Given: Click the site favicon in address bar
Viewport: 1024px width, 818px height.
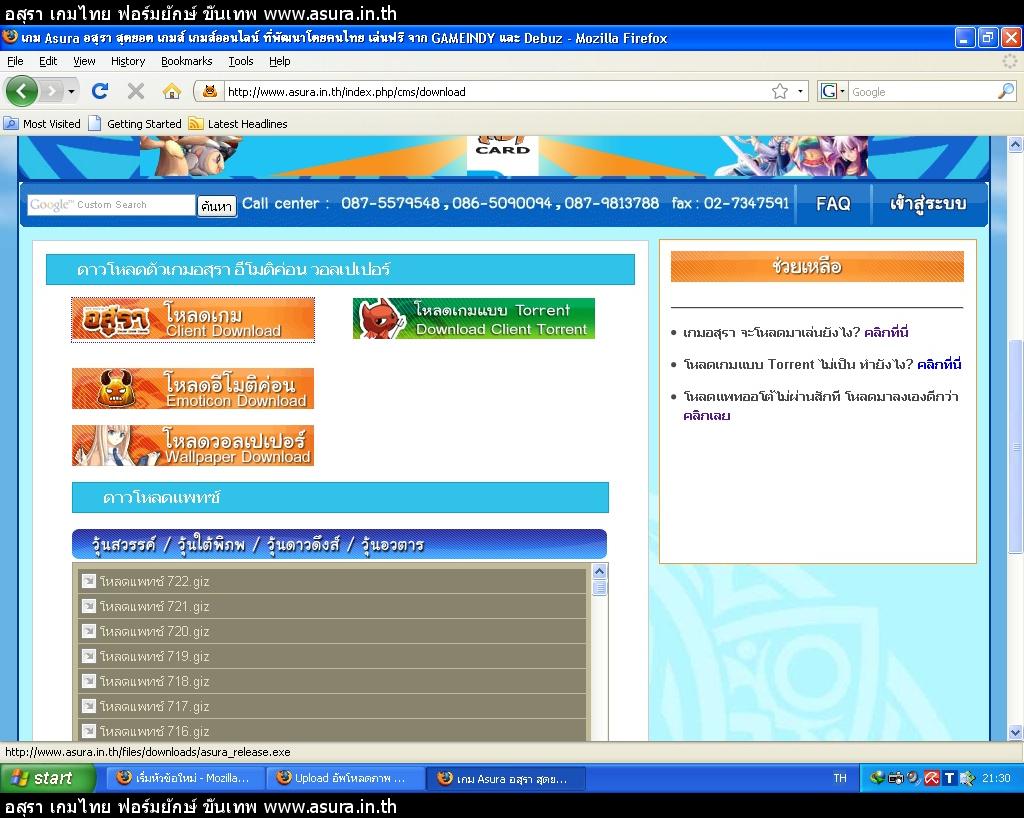Looking at the screenshot, I should coord(210,91).
